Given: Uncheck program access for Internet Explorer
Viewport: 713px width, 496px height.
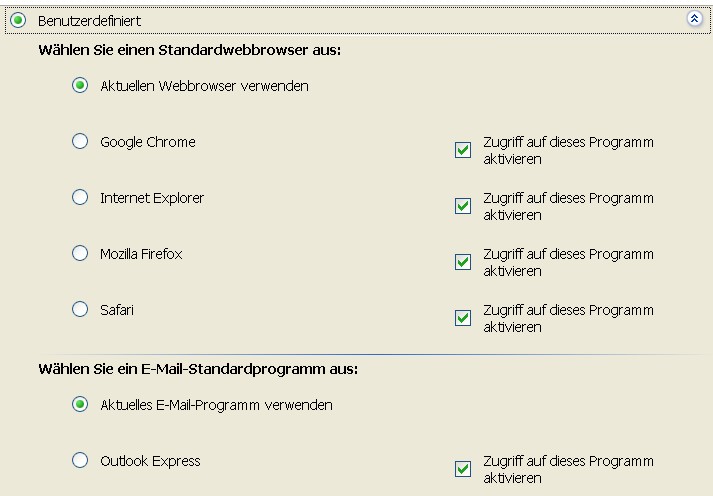Looking at the screenshot, I should point(463,206).
